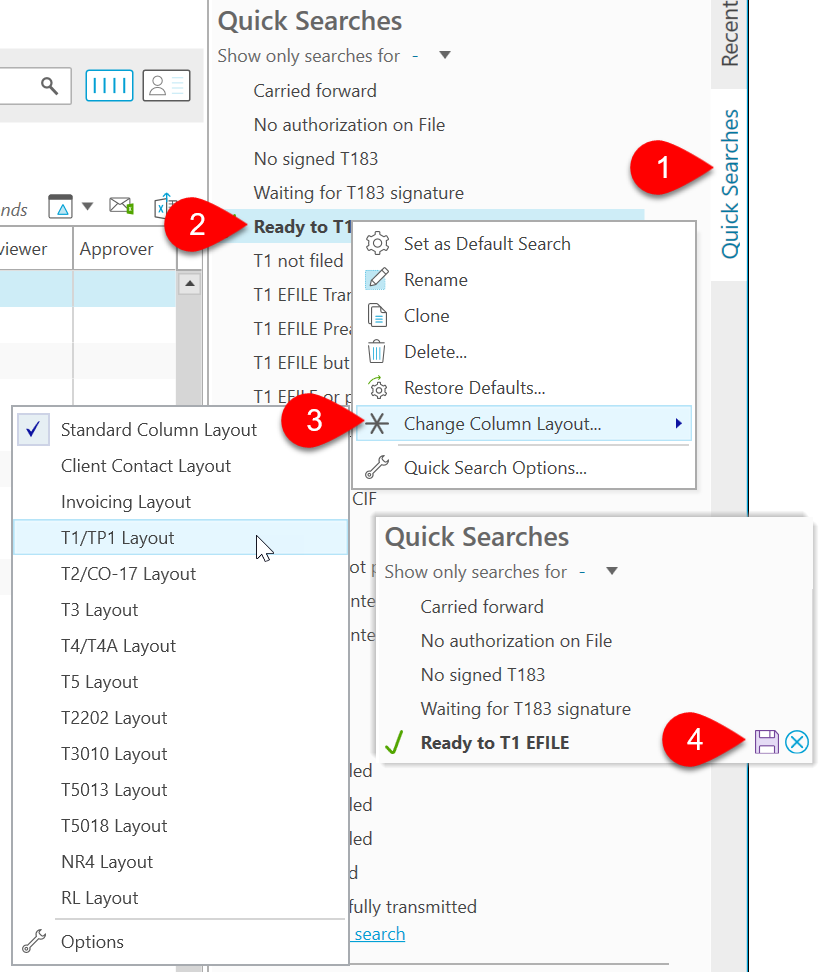Open the 'Show only searches for' dropdown at top
This screenshot has width=823, height=972.
(444, 55)
